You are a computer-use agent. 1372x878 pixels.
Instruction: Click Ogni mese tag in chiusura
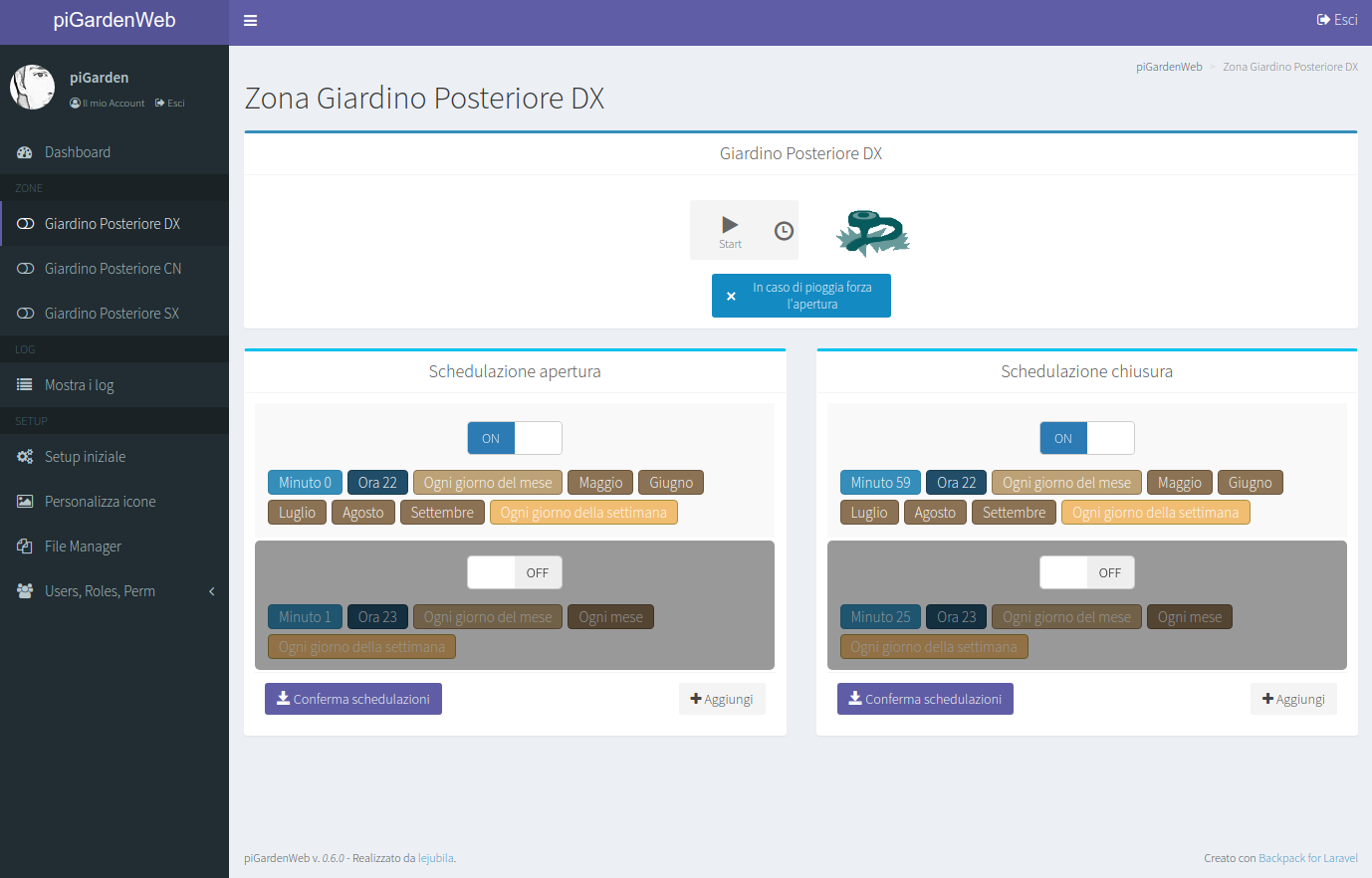1190,617
